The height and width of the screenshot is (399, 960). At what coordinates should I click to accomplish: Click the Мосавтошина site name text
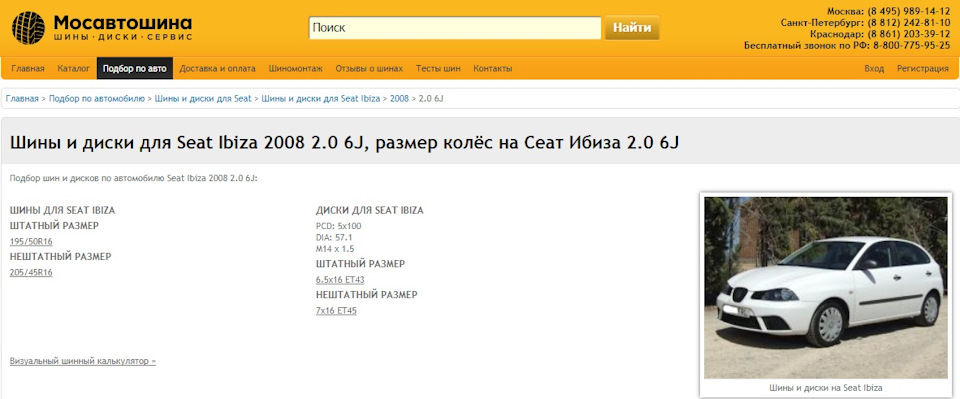point(122,23)
